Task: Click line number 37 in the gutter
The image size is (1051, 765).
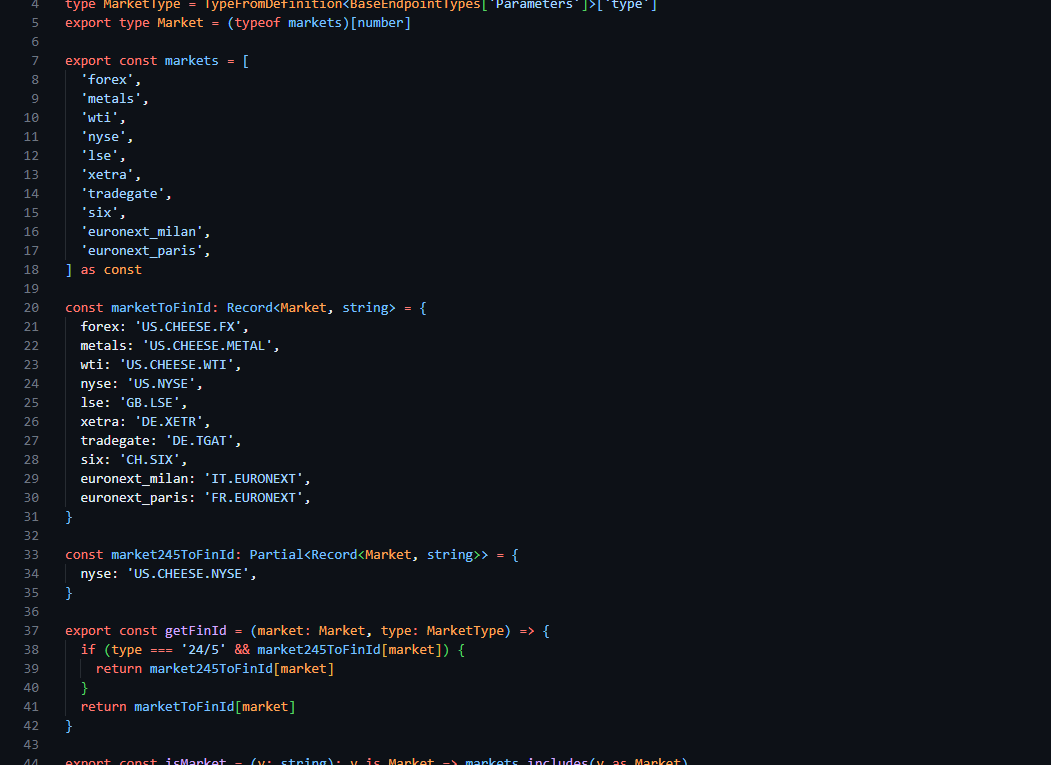Action: coord(31,630)
